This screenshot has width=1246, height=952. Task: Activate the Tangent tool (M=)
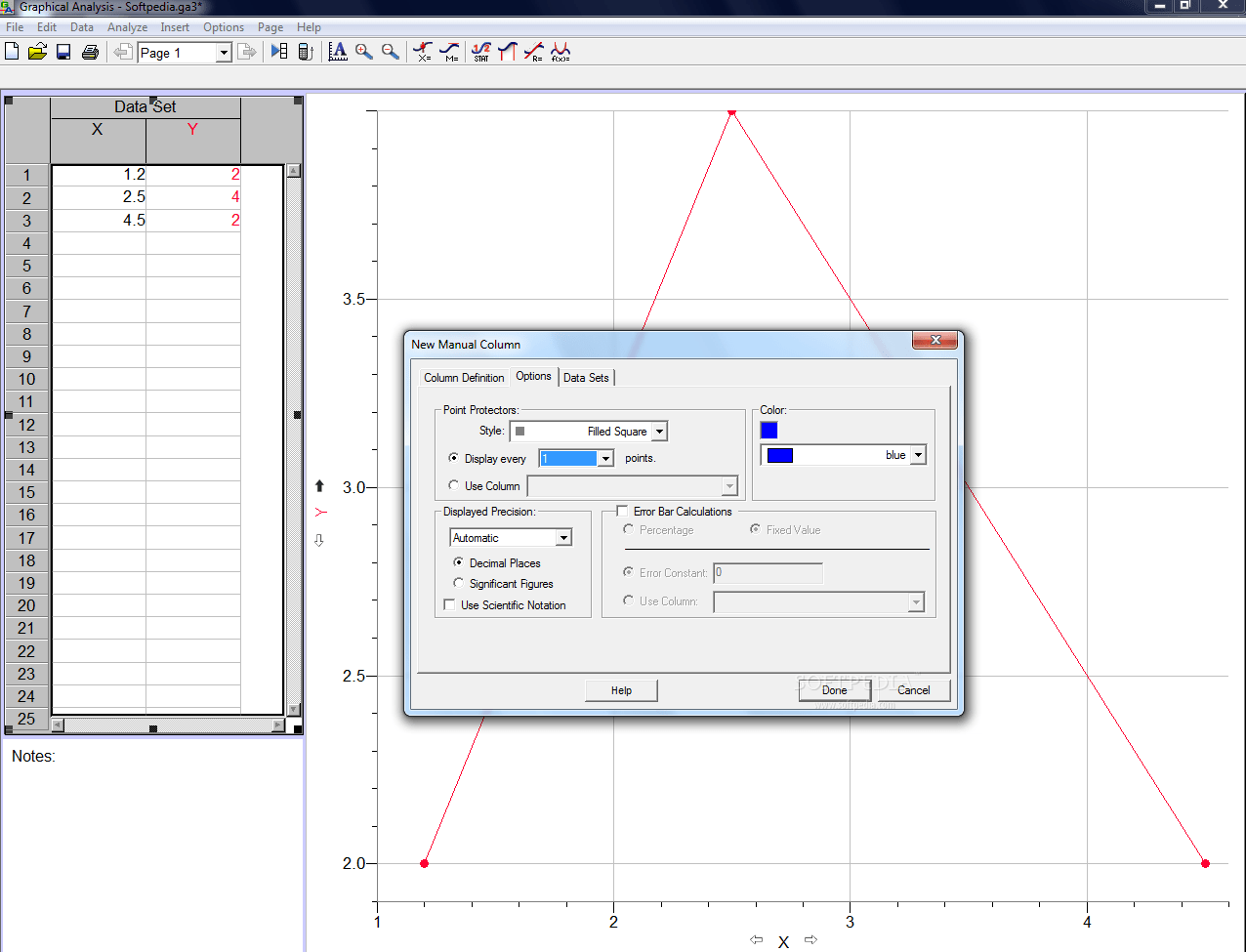[450, 51]
